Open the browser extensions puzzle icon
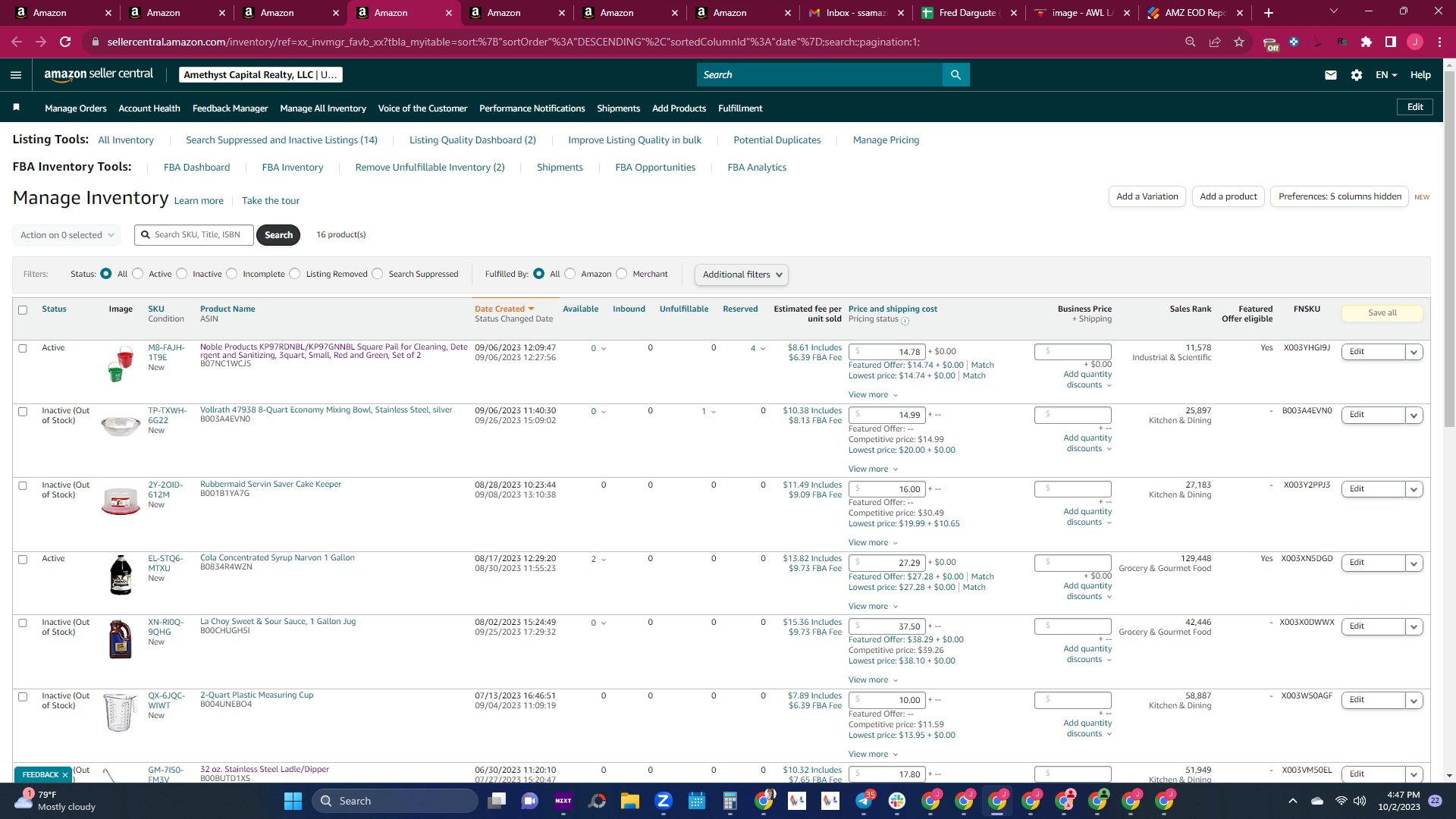Viewport: 1456px width, 819px height. point(1367,42)
